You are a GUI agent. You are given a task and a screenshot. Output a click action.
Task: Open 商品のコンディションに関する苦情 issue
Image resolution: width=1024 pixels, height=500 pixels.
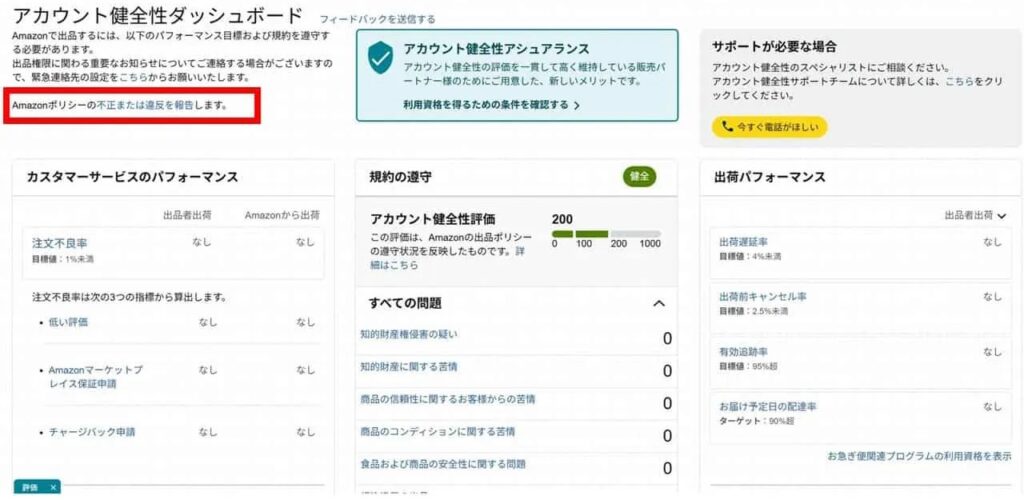pyautogui.click(x=438, y=431)
